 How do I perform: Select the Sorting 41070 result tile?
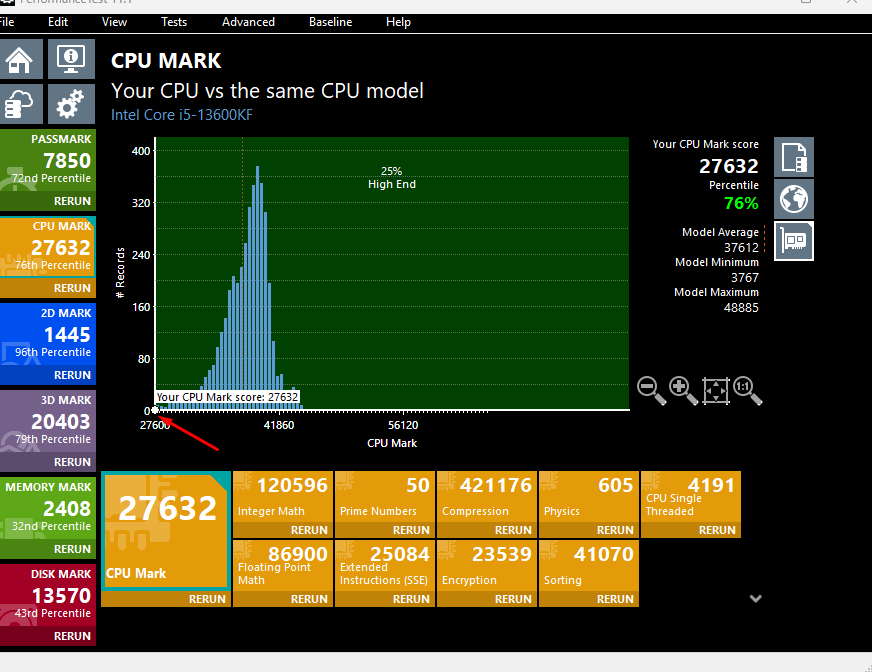pos(588,566)
